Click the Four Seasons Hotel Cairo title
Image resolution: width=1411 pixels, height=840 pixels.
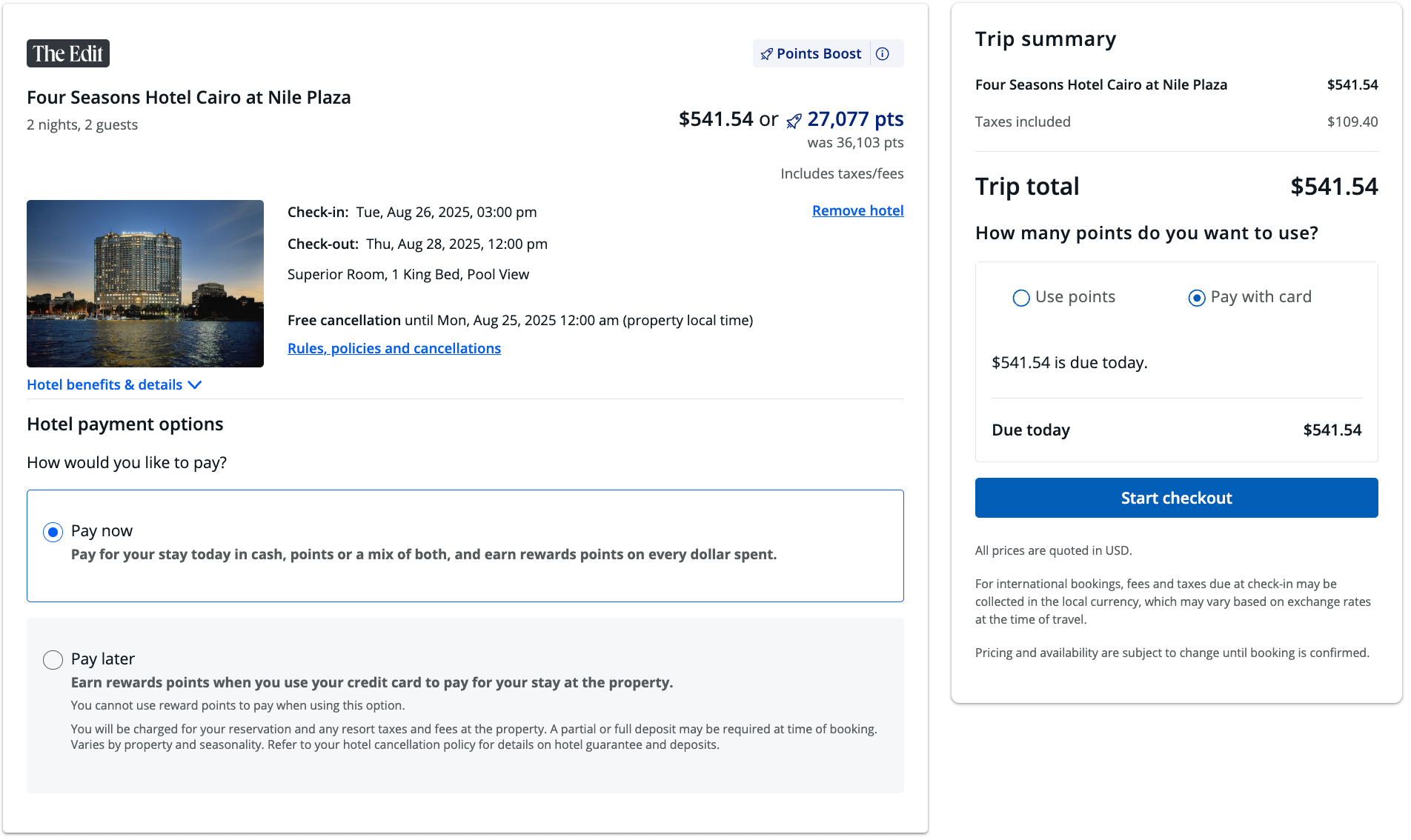coord(189,97)
